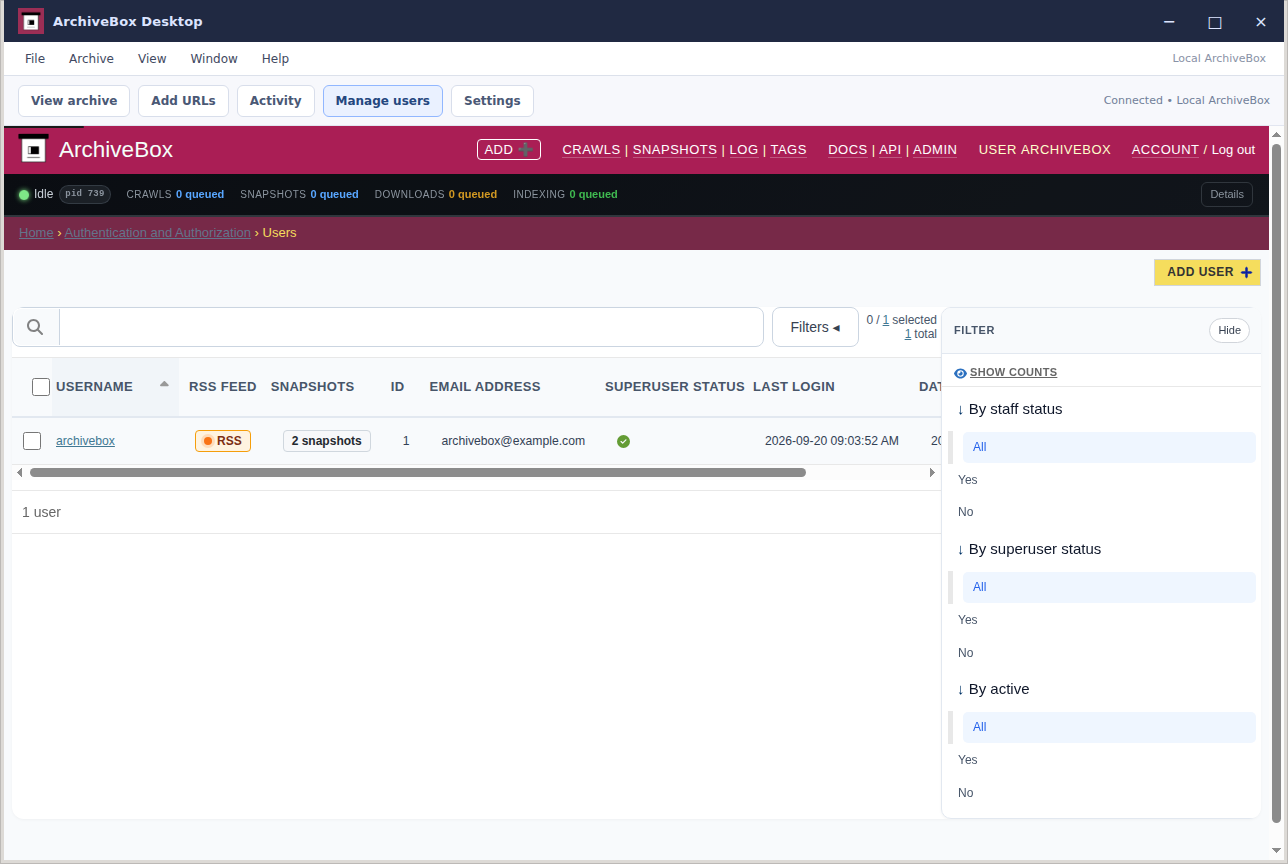Click the ADD + button in header
The width and height of the screenshot is (1288, 864).
pos(509,150)
